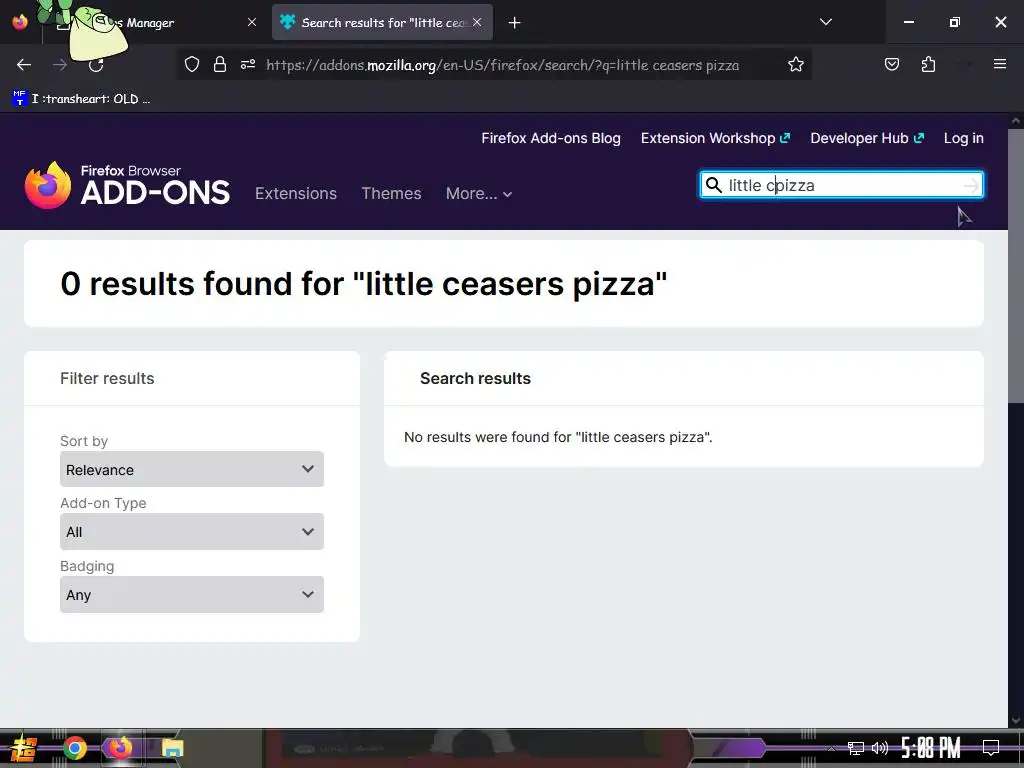Image resolution: width=1024 pixels, height=768 pixels.
Task: Open the taskbar Start button
Action: (x=24, y=748)
